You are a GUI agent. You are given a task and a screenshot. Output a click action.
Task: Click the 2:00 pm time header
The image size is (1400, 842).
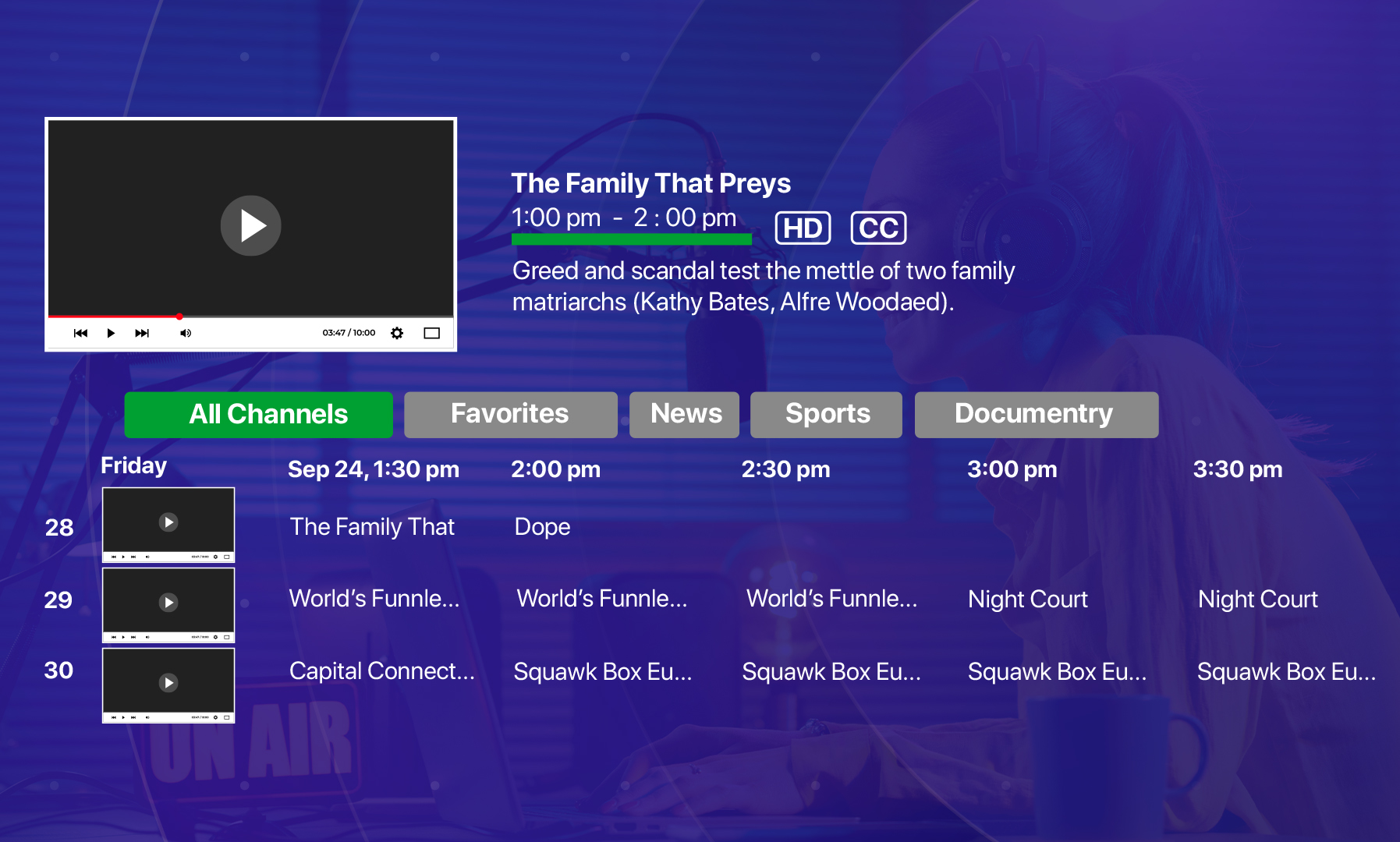point(555,469)
